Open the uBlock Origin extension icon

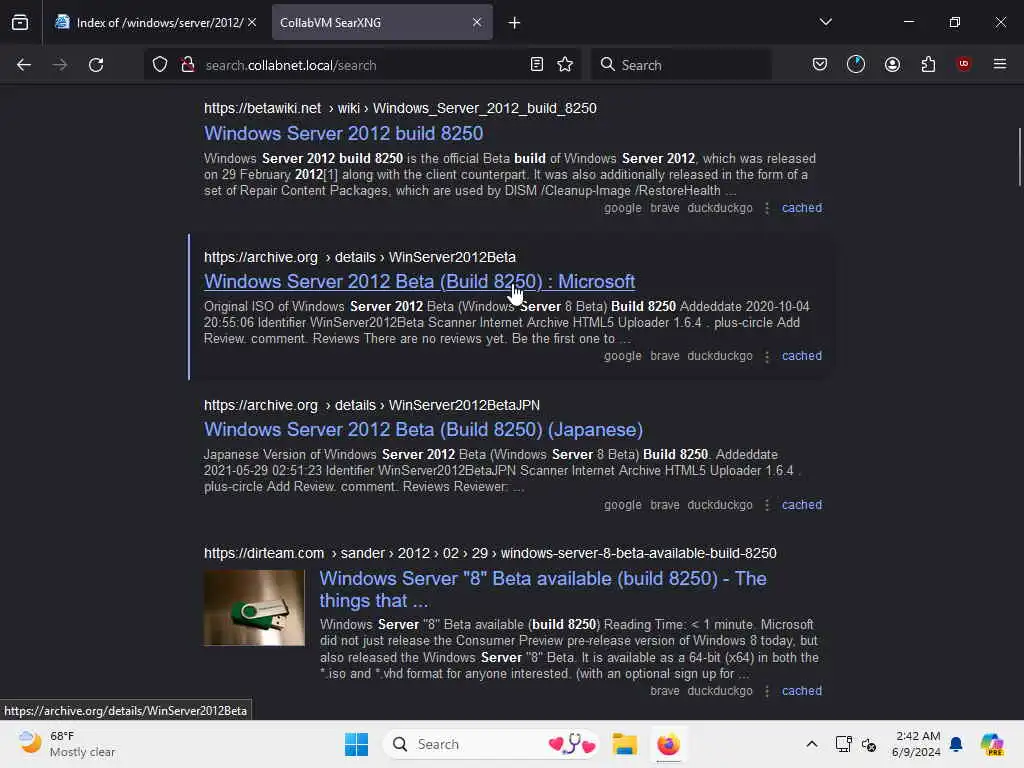click(963, 64)
